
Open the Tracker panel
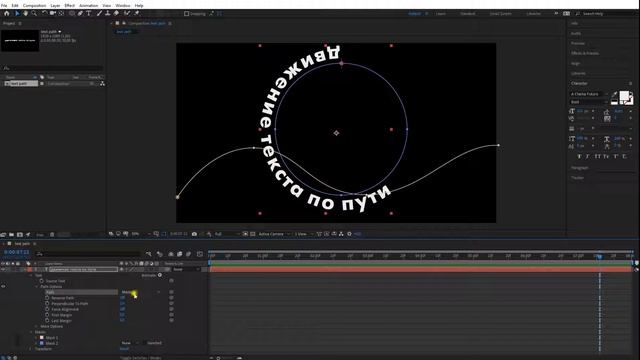click(x=577, y=178)
